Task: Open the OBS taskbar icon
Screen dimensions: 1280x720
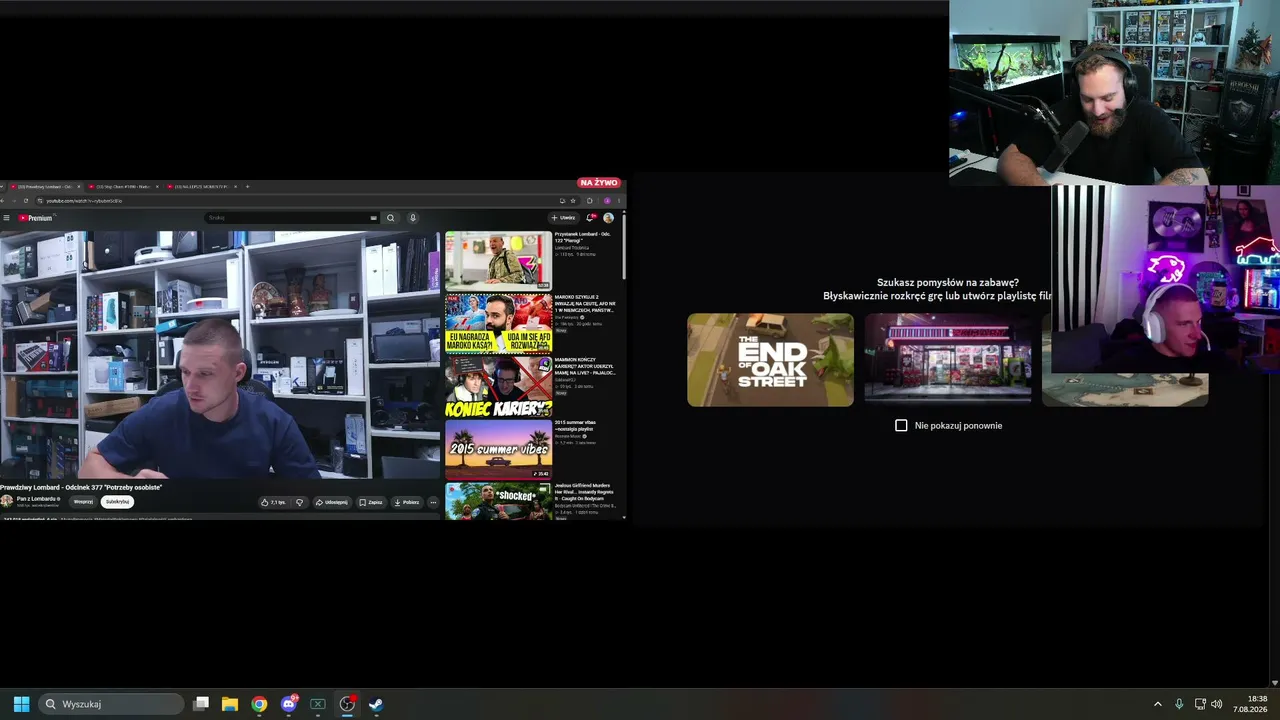Action: click(347, 704)
